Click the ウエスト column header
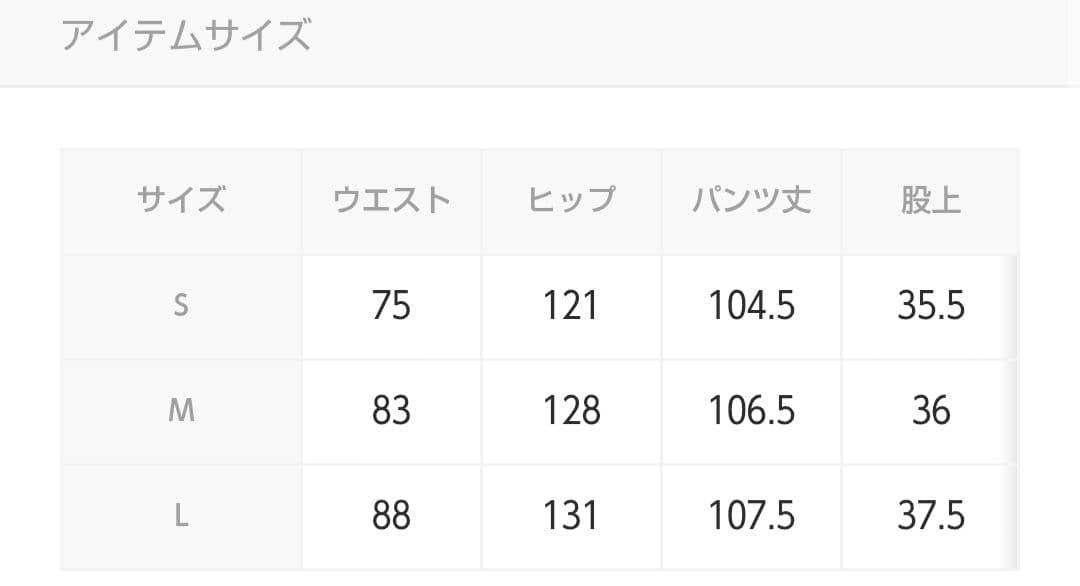 [391, 200]
